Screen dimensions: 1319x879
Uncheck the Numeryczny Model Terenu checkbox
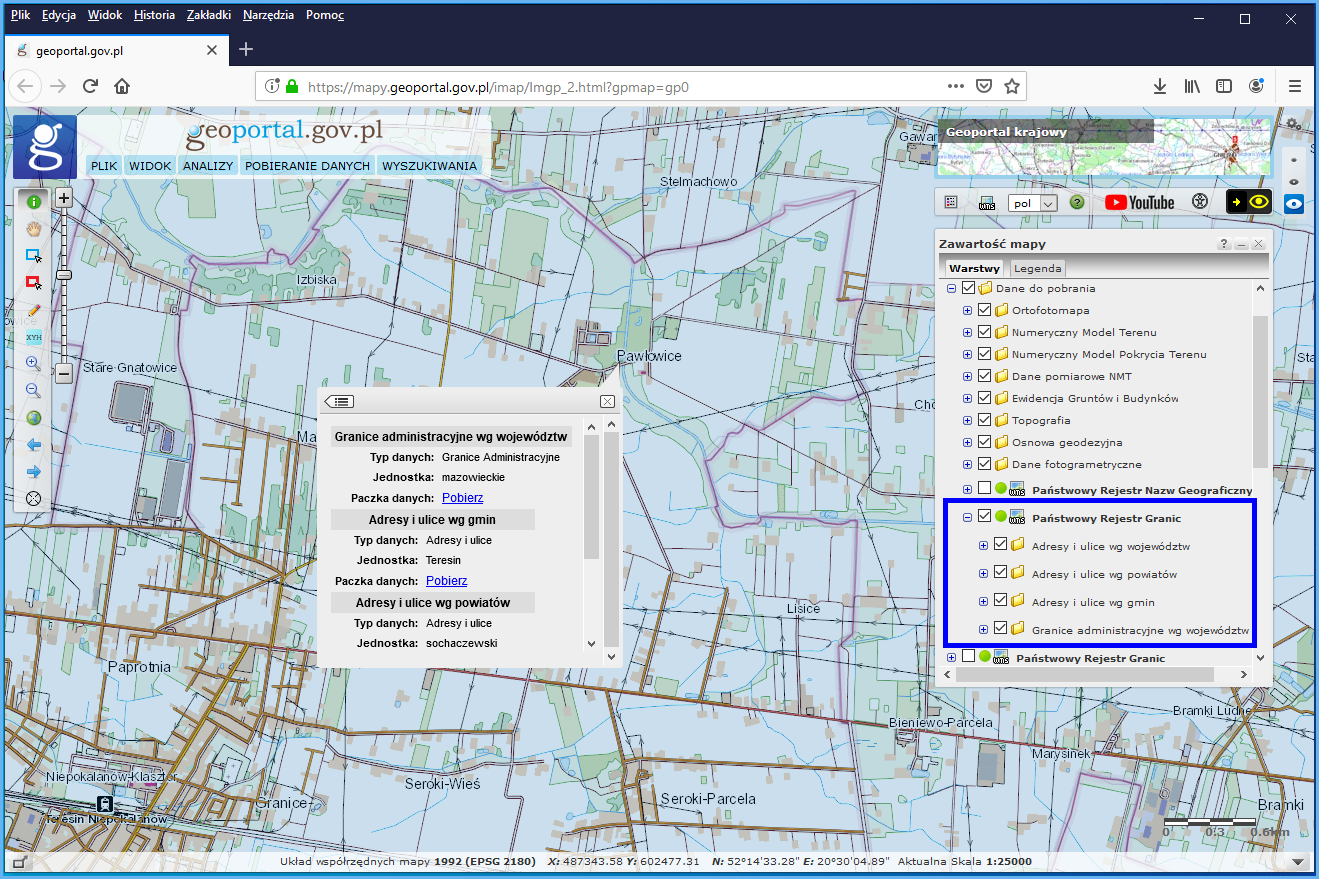984,332
